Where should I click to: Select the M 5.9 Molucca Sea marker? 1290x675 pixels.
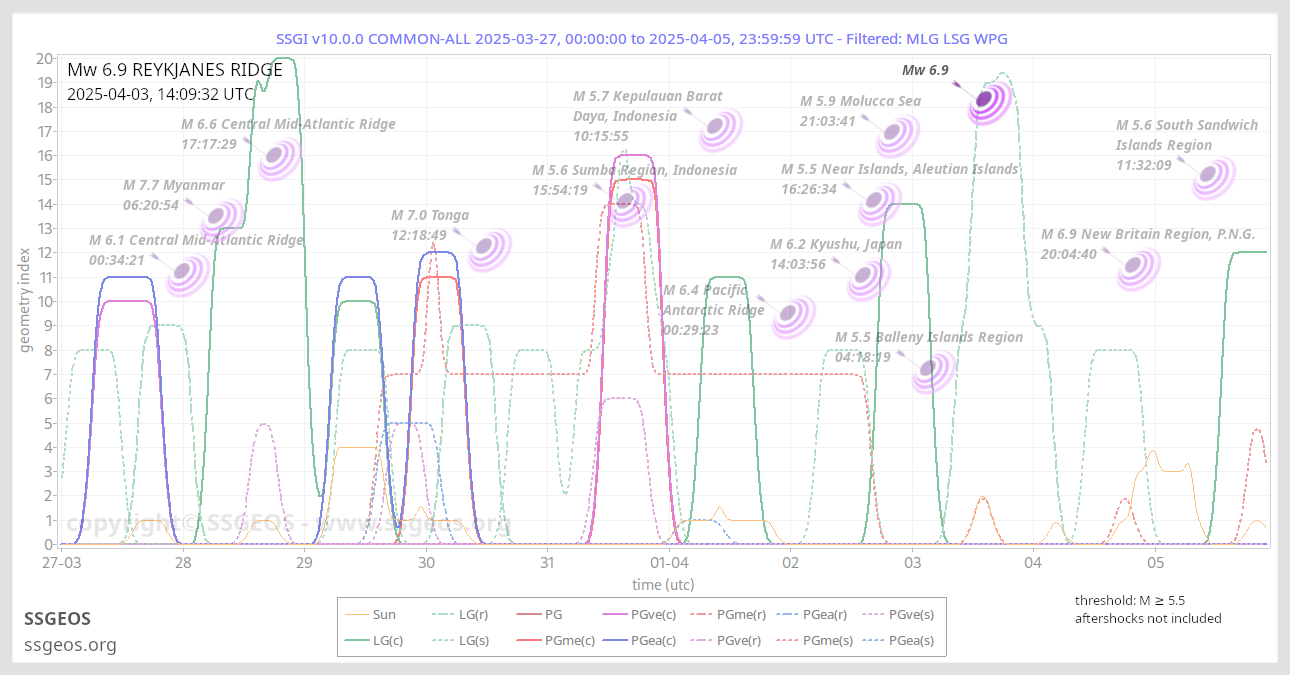coord(897,134)
